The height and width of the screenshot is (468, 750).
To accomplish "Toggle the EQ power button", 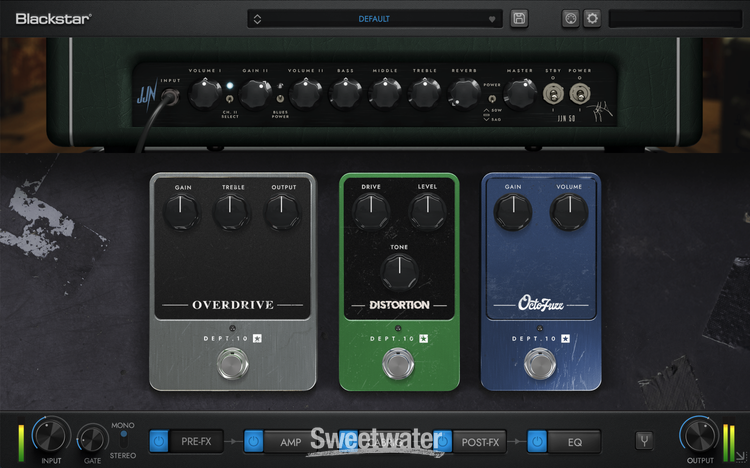I will 537,441.
